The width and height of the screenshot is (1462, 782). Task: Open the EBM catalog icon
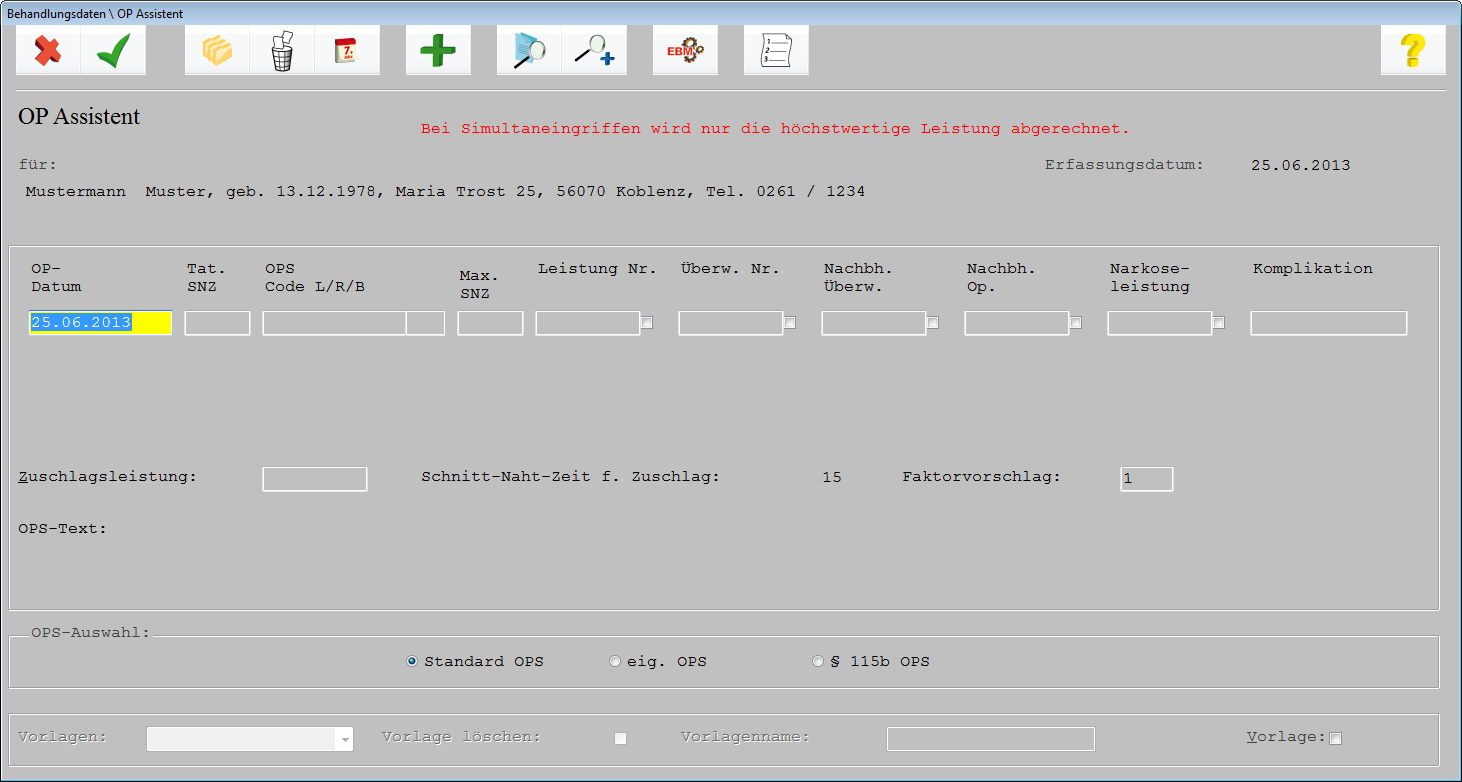tap(685, 50)
